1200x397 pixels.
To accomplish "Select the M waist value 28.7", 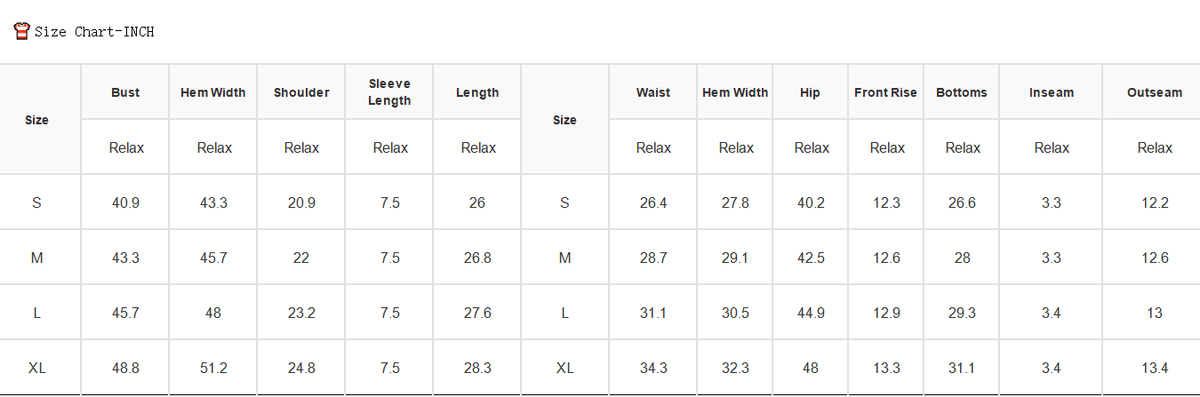I will click(653, 258).
